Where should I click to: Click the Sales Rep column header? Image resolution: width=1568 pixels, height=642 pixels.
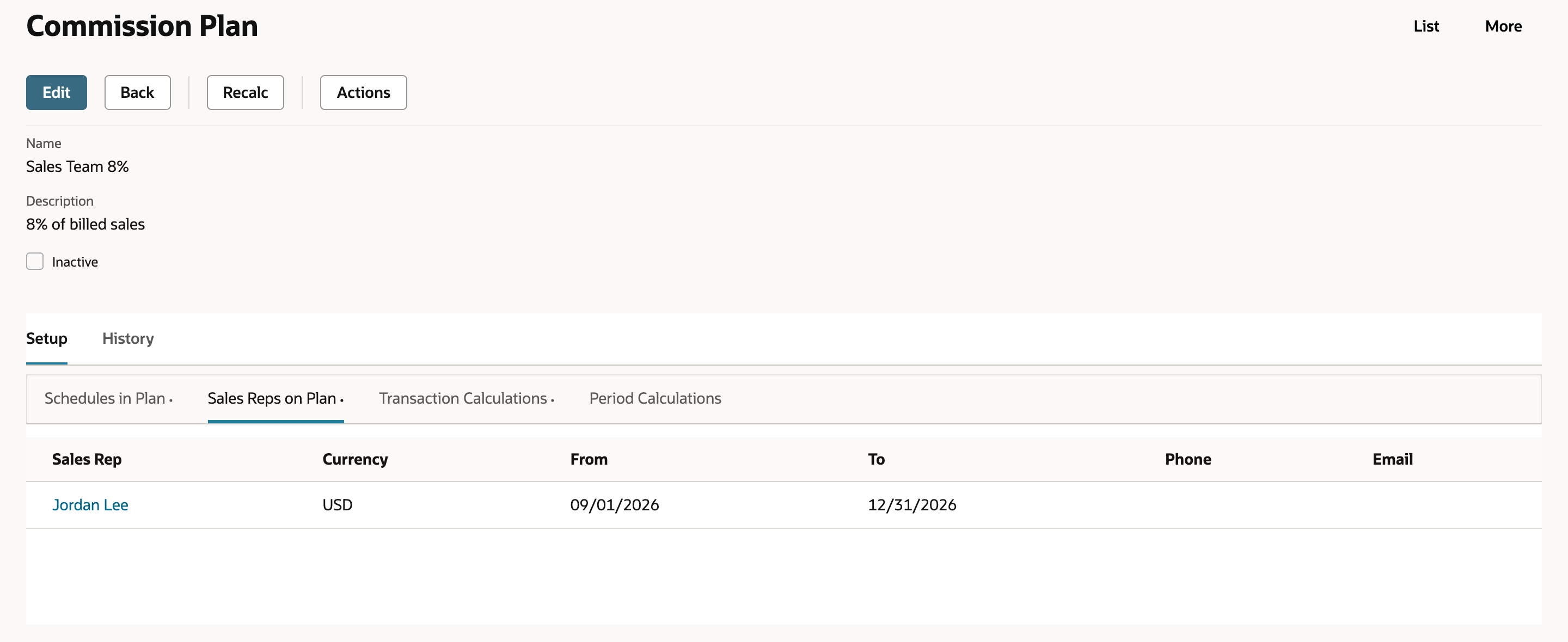(x=87, y=459)
